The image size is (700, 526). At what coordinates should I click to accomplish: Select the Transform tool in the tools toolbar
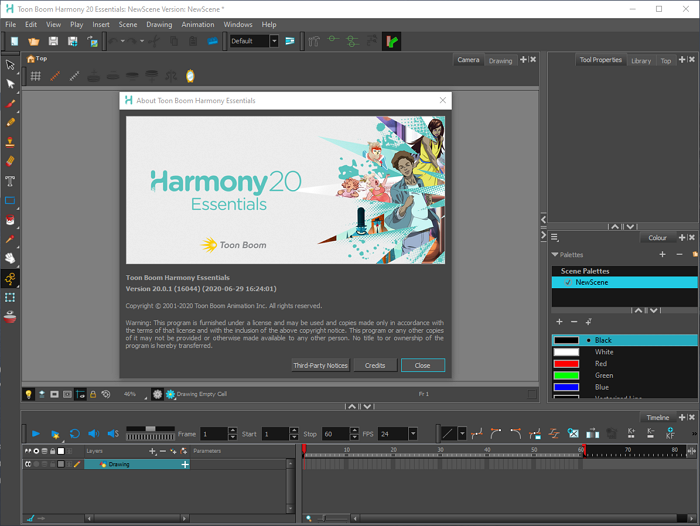point(10,65)
